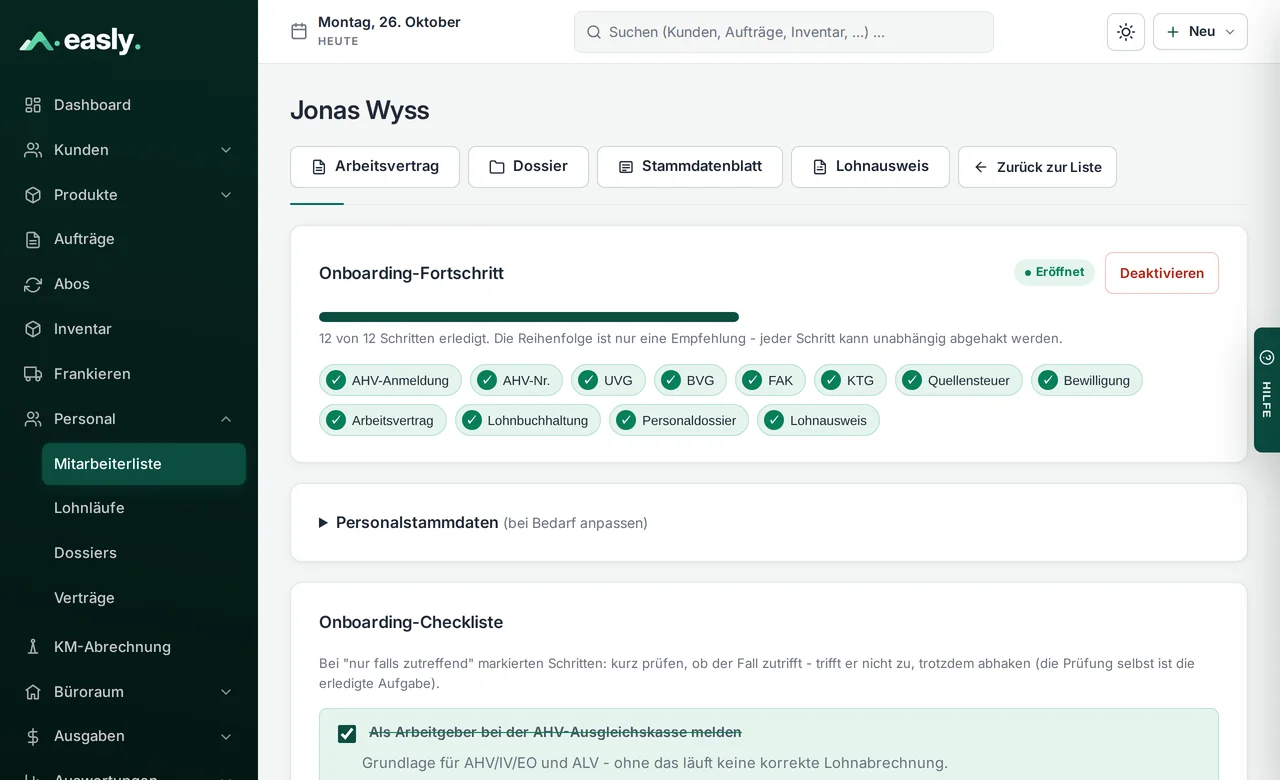
Task: Click the Dossier folder icon
Action: tap(497, 167)
